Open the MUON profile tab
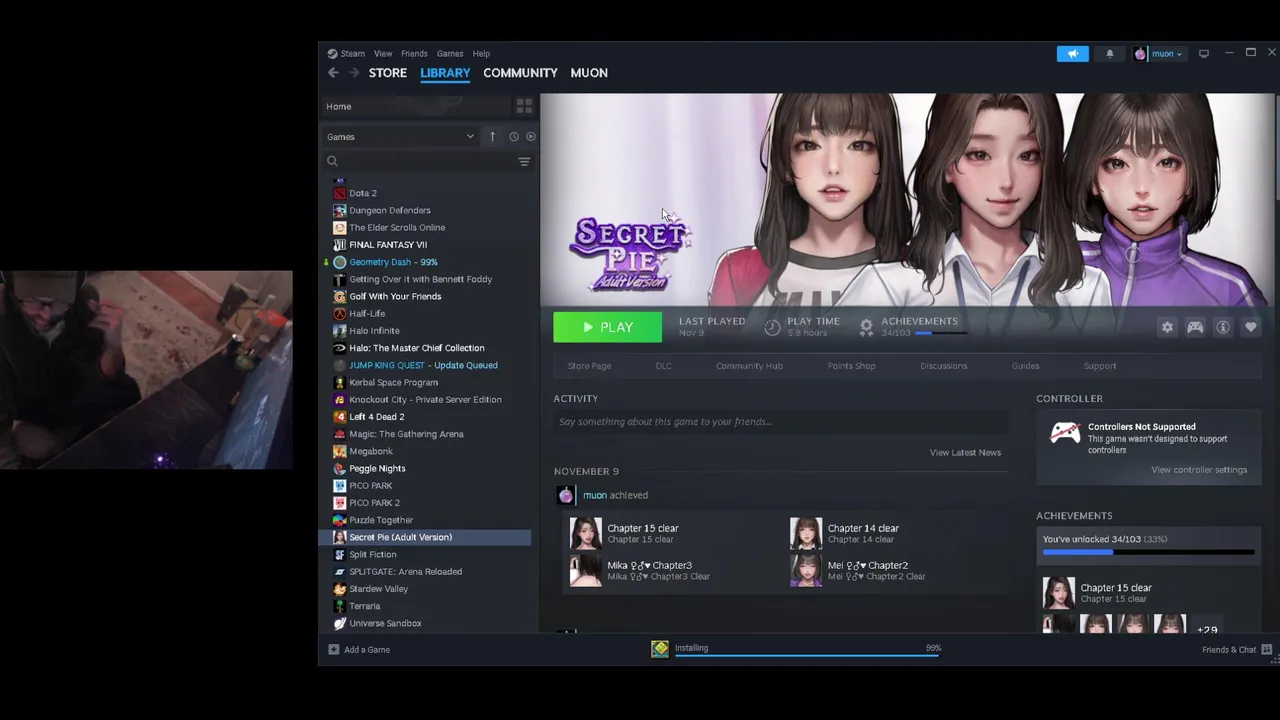This screenshot has width=1280, height=720. click(x=589, y=73)
